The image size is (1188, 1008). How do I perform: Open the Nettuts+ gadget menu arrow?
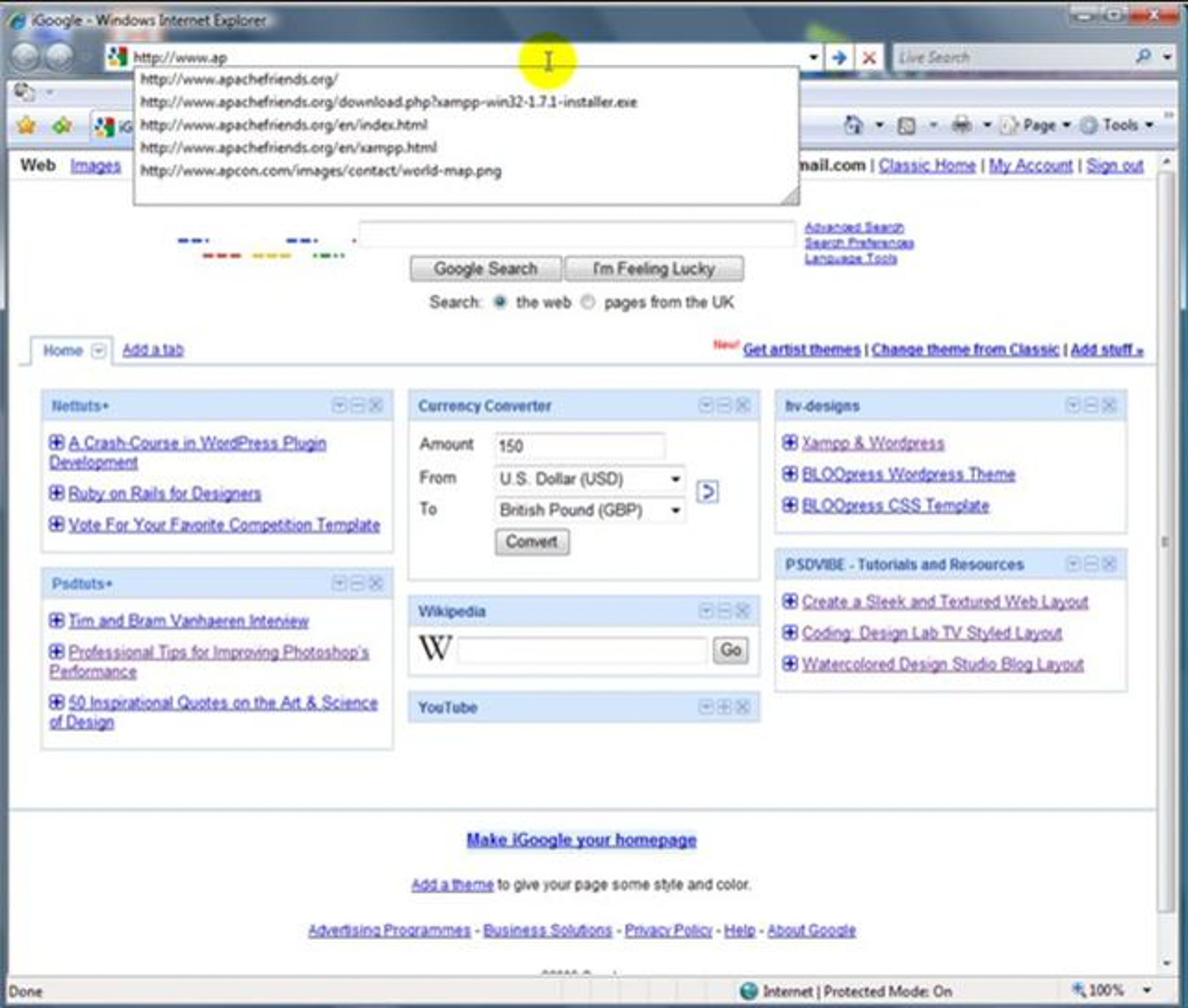(x=340, y=405)
